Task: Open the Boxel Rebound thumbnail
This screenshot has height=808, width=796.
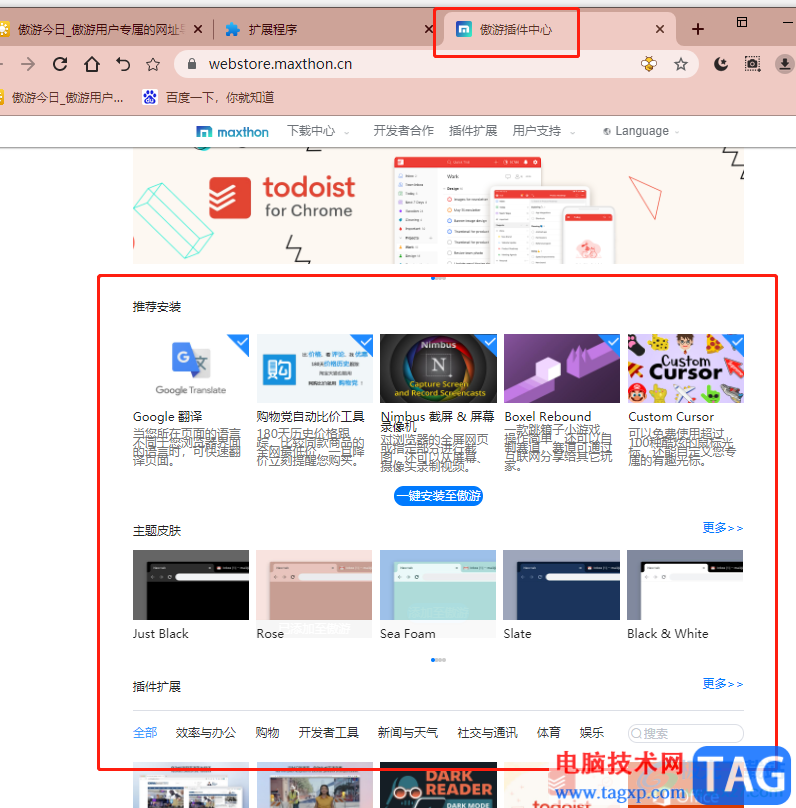Action: click(x=562, y=368)
